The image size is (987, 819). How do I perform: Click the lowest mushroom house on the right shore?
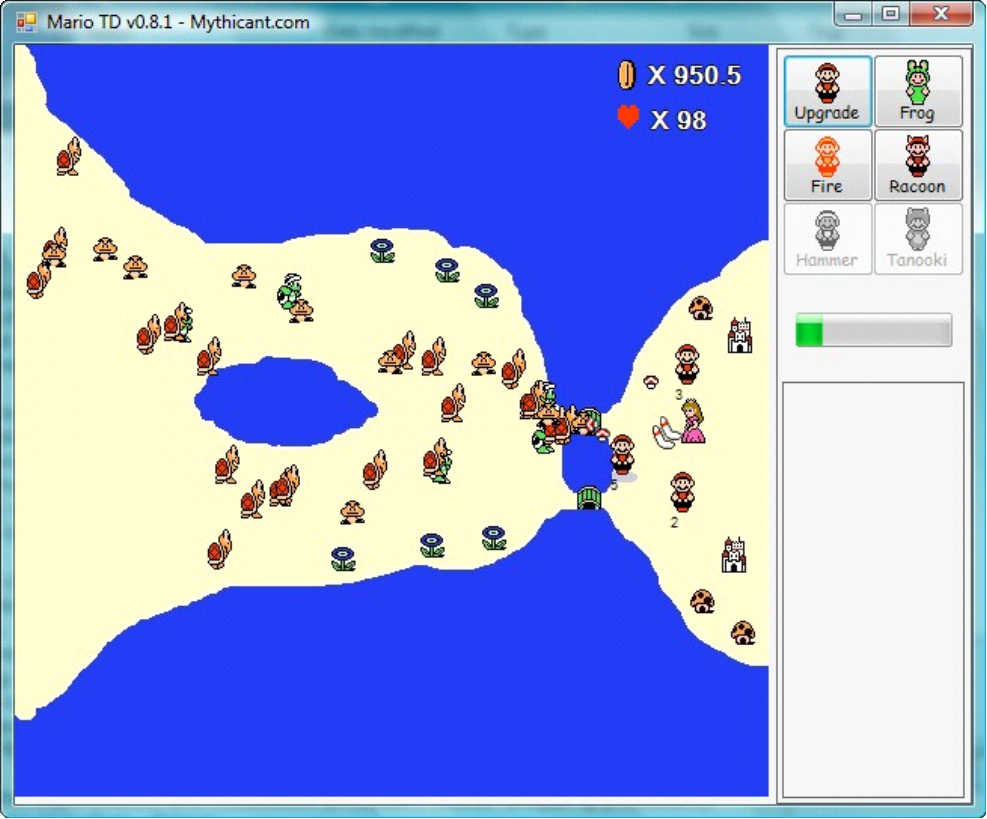coord(743,633)
